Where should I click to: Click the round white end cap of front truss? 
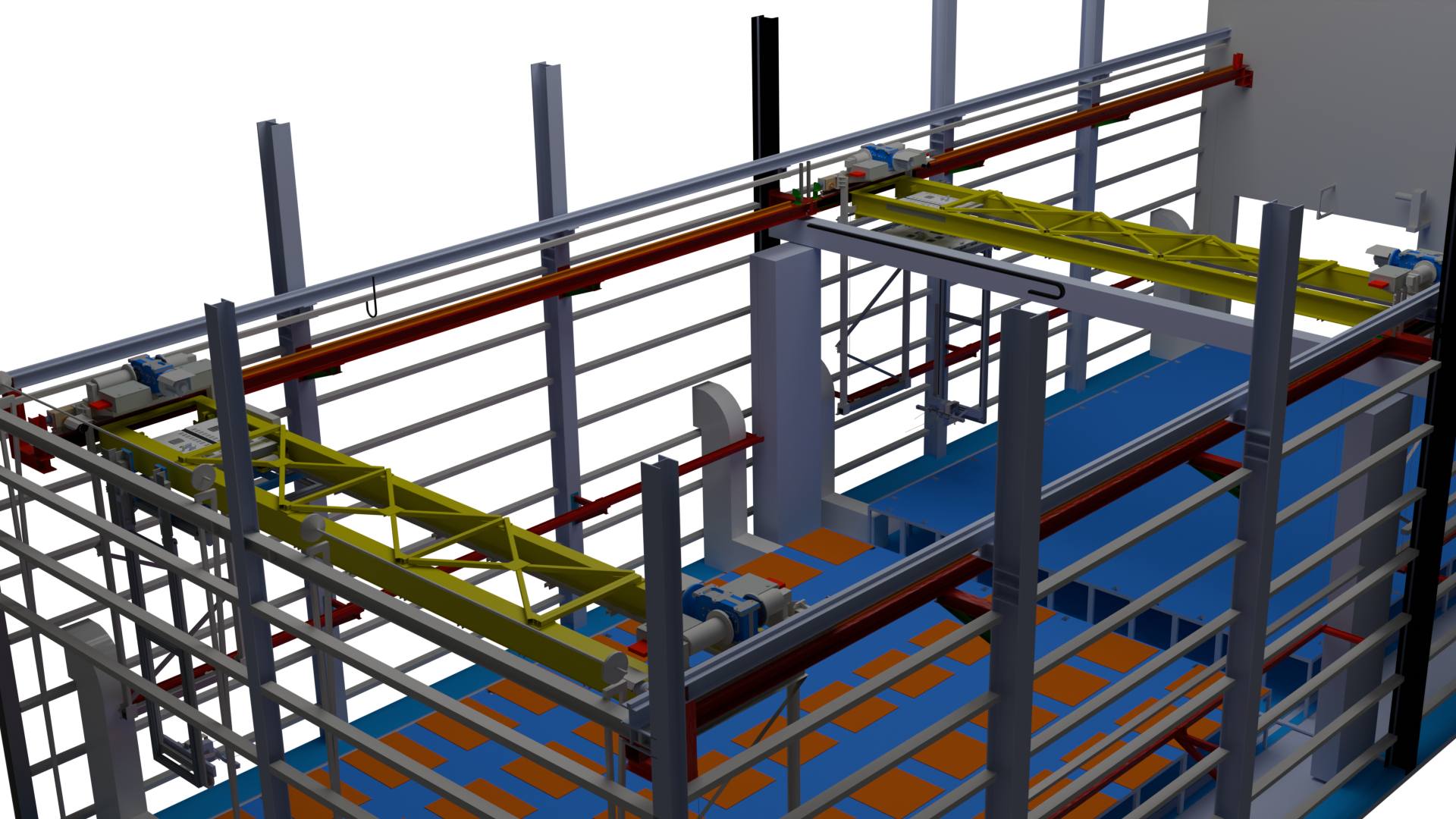pyautogui.click(x=613, y=667)
